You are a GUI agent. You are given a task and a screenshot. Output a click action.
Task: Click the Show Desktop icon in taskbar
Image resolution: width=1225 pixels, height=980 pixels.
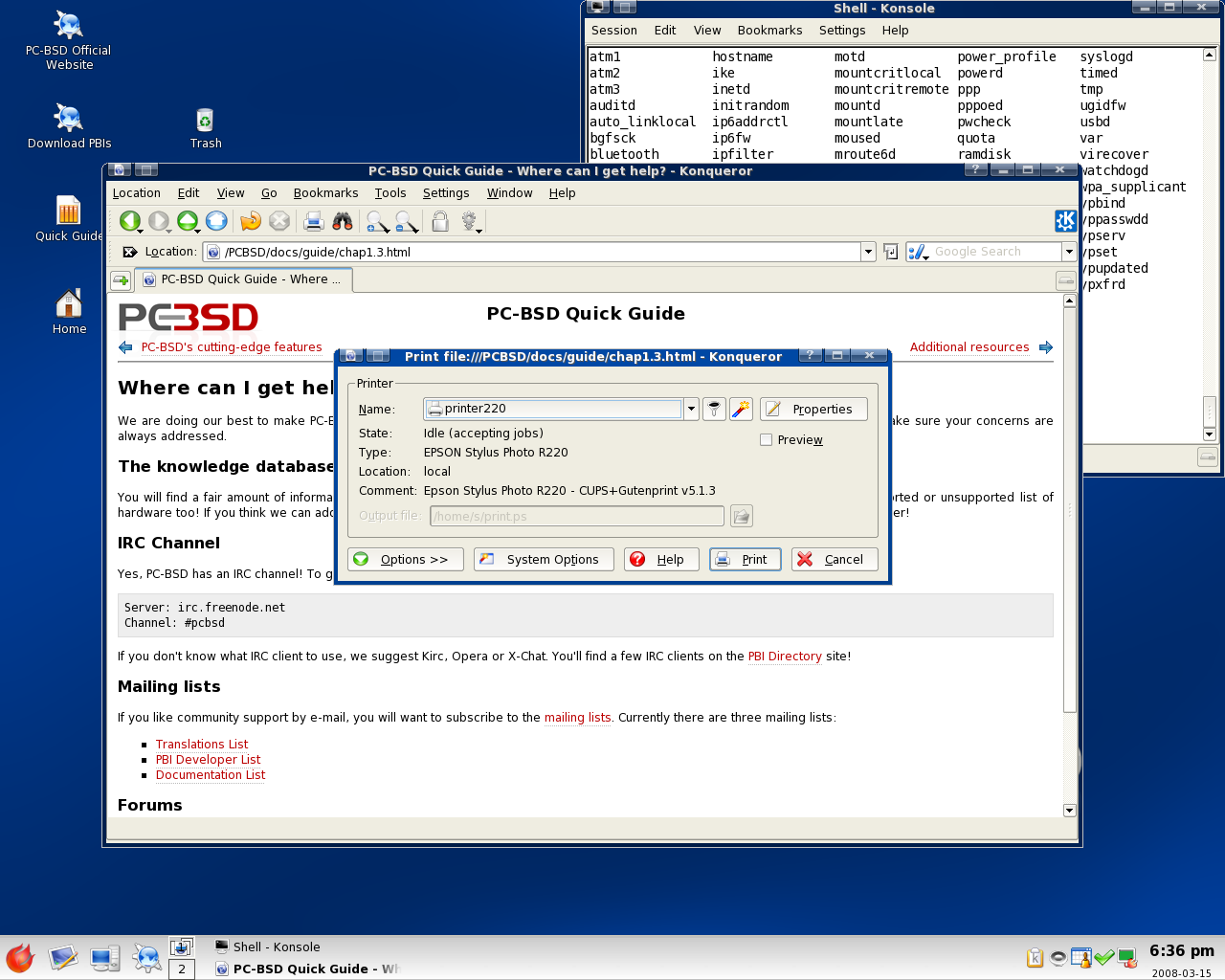[63, 957]
